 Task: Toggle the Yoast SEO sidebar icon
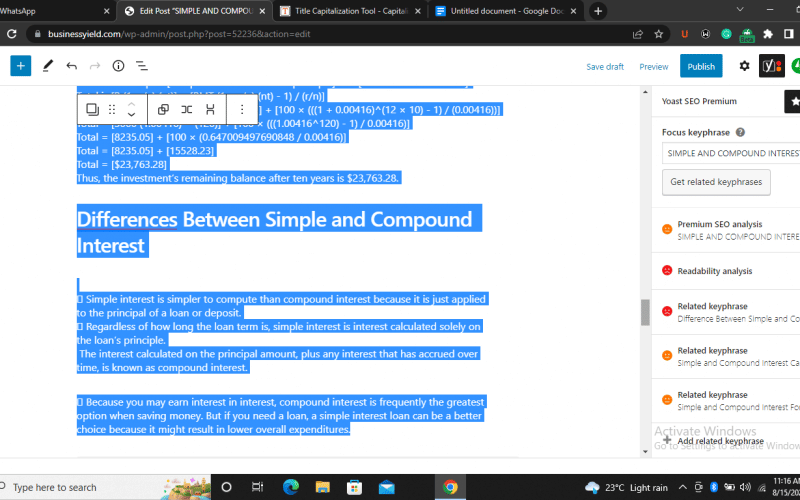[771, 66]
